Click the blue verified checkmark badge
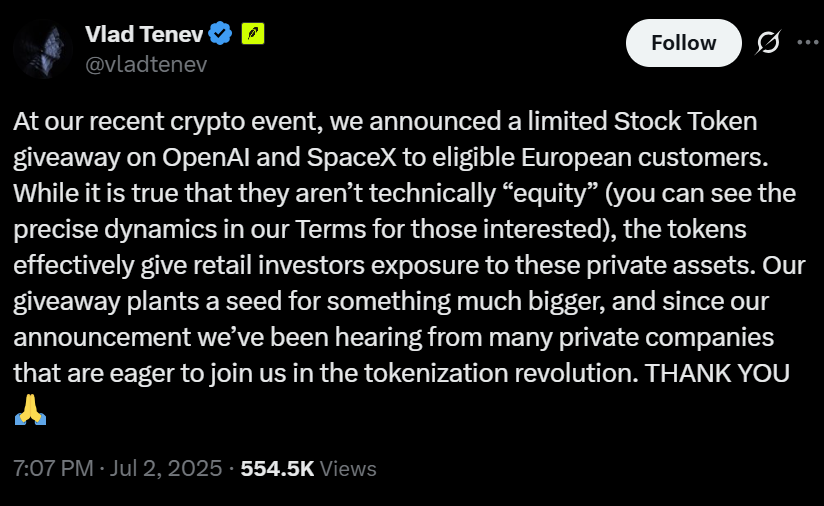 click(221, 34)
